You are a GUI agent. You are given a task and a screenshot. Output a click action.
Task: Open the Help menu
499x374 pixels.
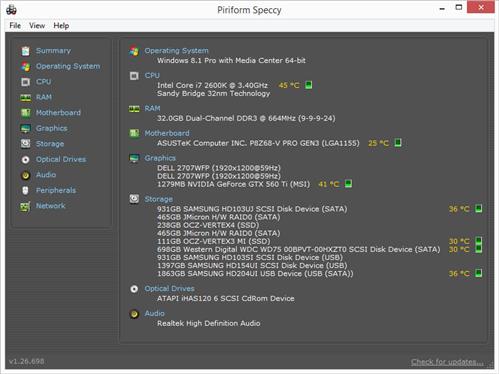(61, 26)
